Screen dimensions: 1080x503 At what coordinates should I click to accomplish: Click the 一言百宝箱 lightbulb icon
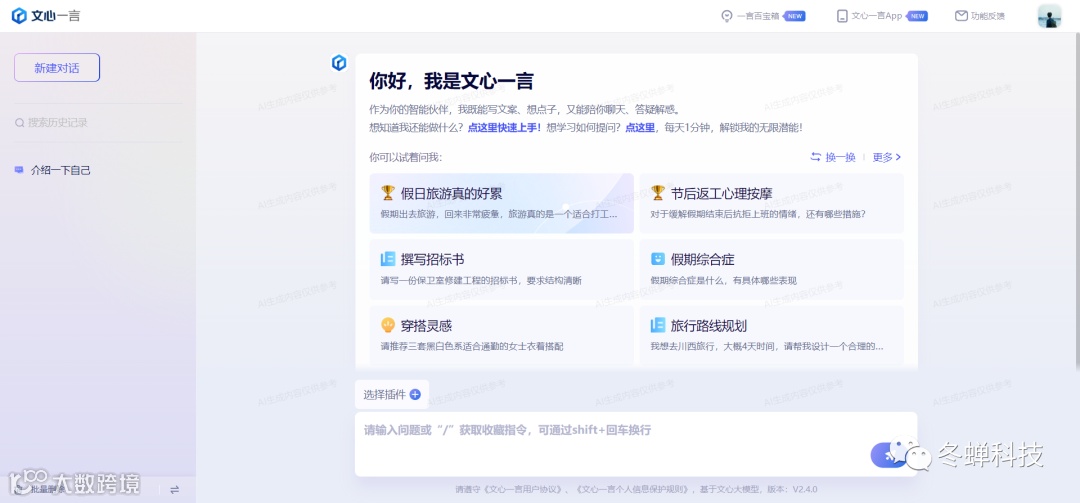click(x=726, y=16)
